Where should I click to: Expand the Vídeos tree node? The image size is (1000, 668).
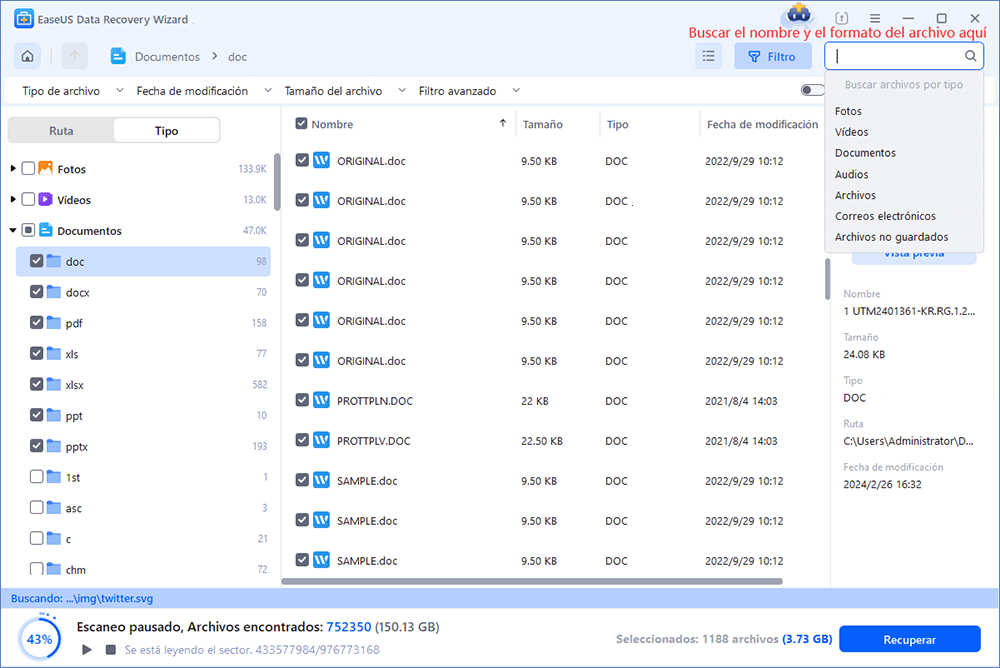click(13, 200)
